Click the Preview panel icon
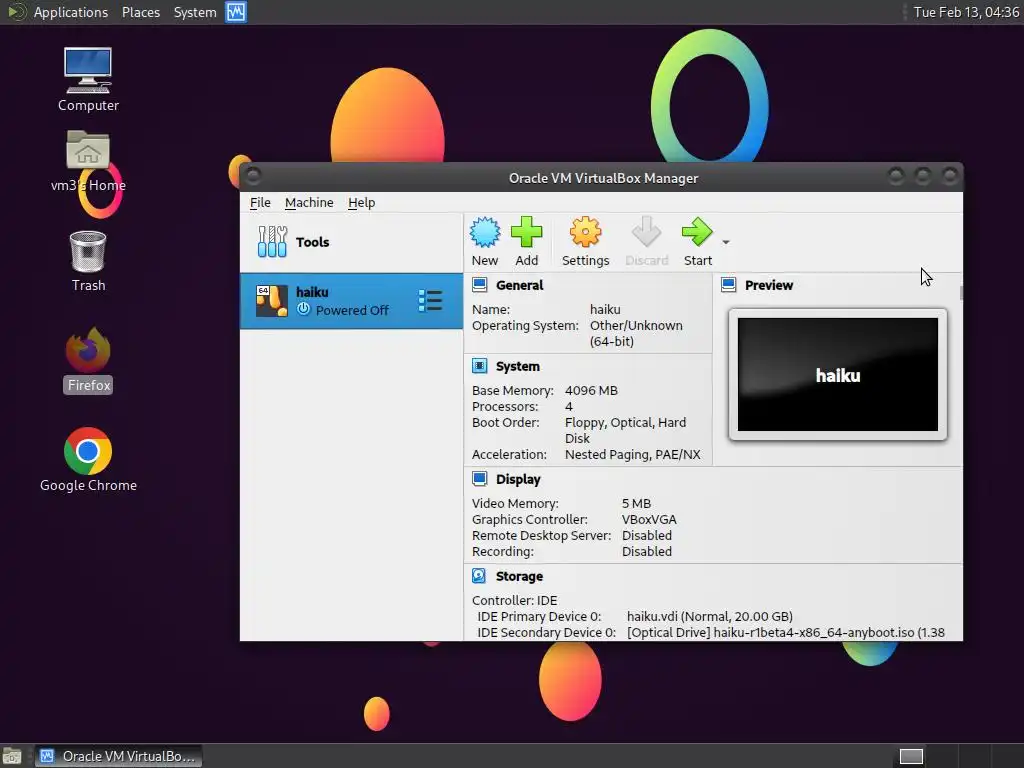 click(x=728, y=285)
